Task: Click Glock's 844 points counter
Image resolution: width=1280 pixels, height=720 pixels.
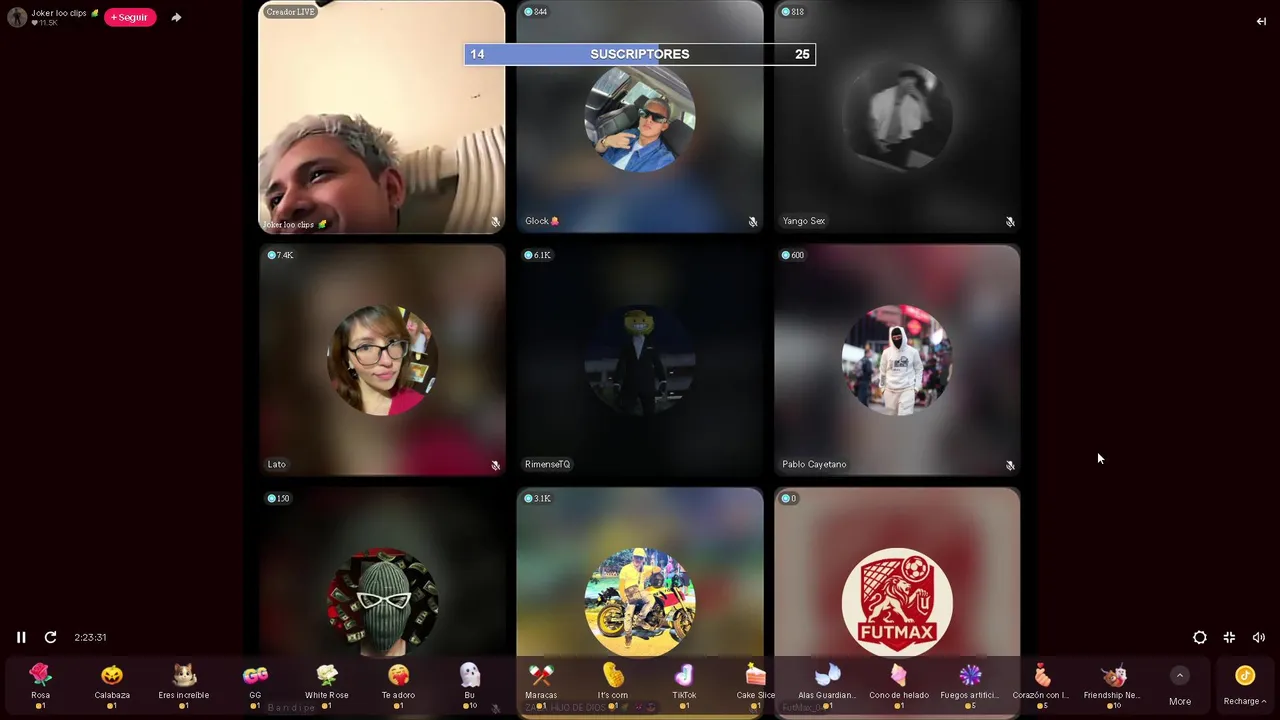Action: pos(536,12)
